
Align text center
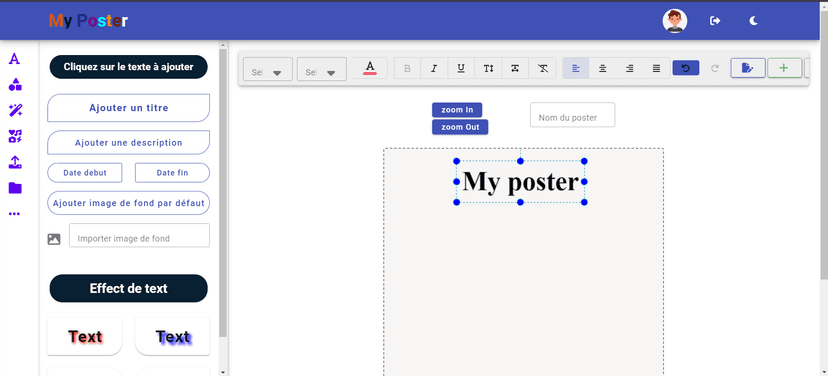coord(603,68)
